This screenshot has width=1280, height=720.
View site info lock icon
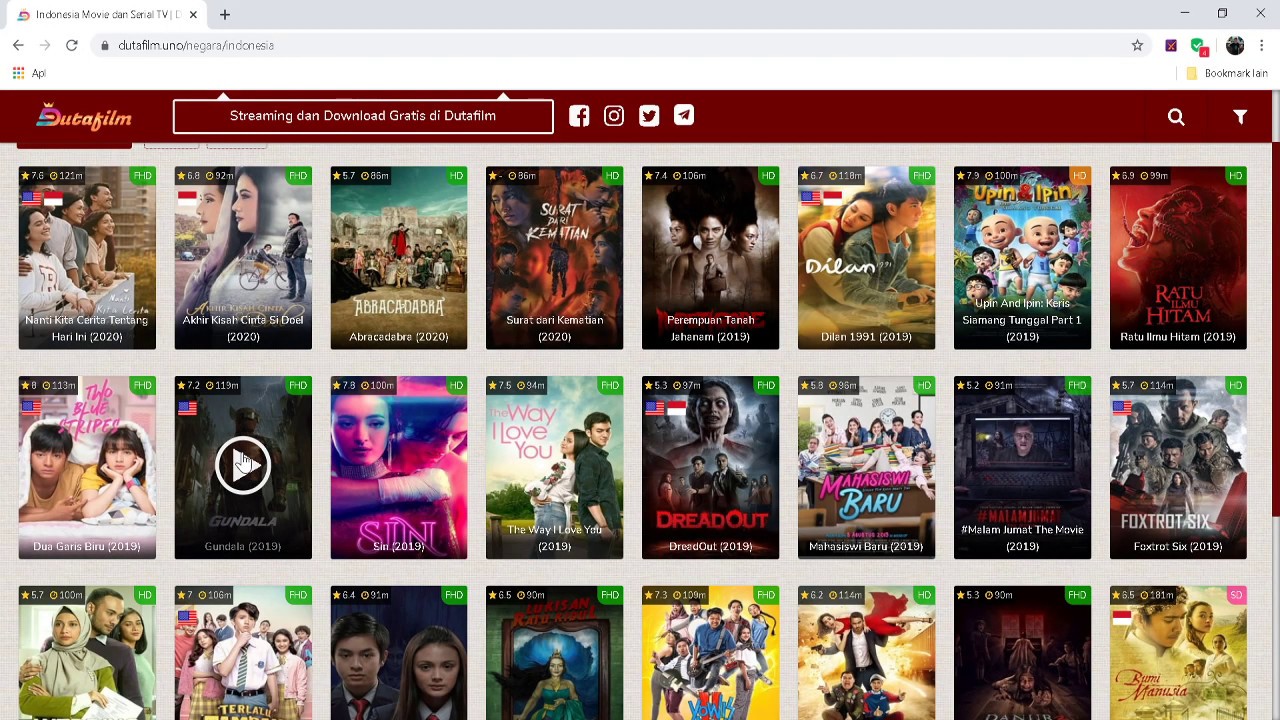tap(105, 45)
